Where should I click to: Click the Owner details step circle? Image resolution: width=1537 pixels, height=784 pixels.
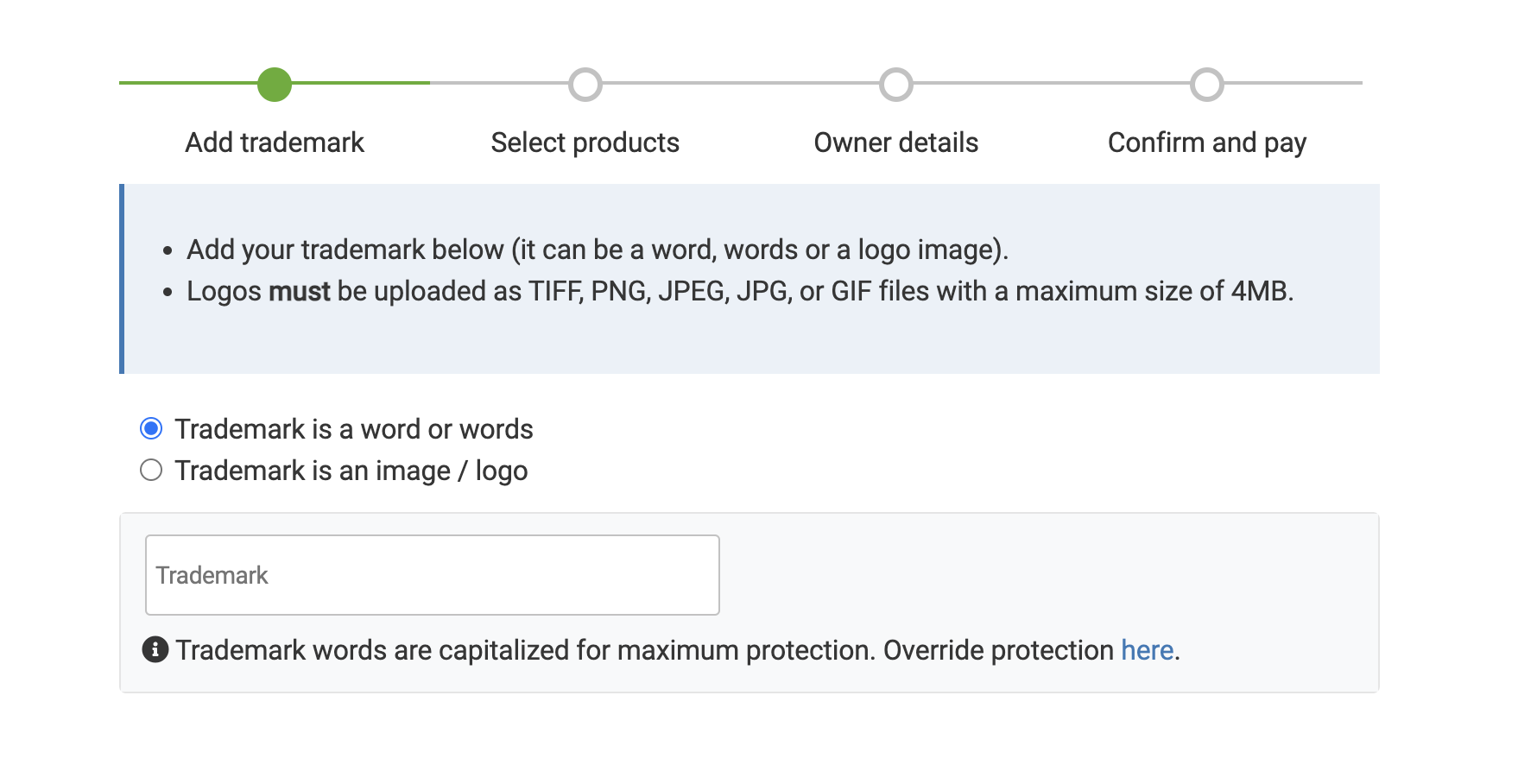[896, 85]
